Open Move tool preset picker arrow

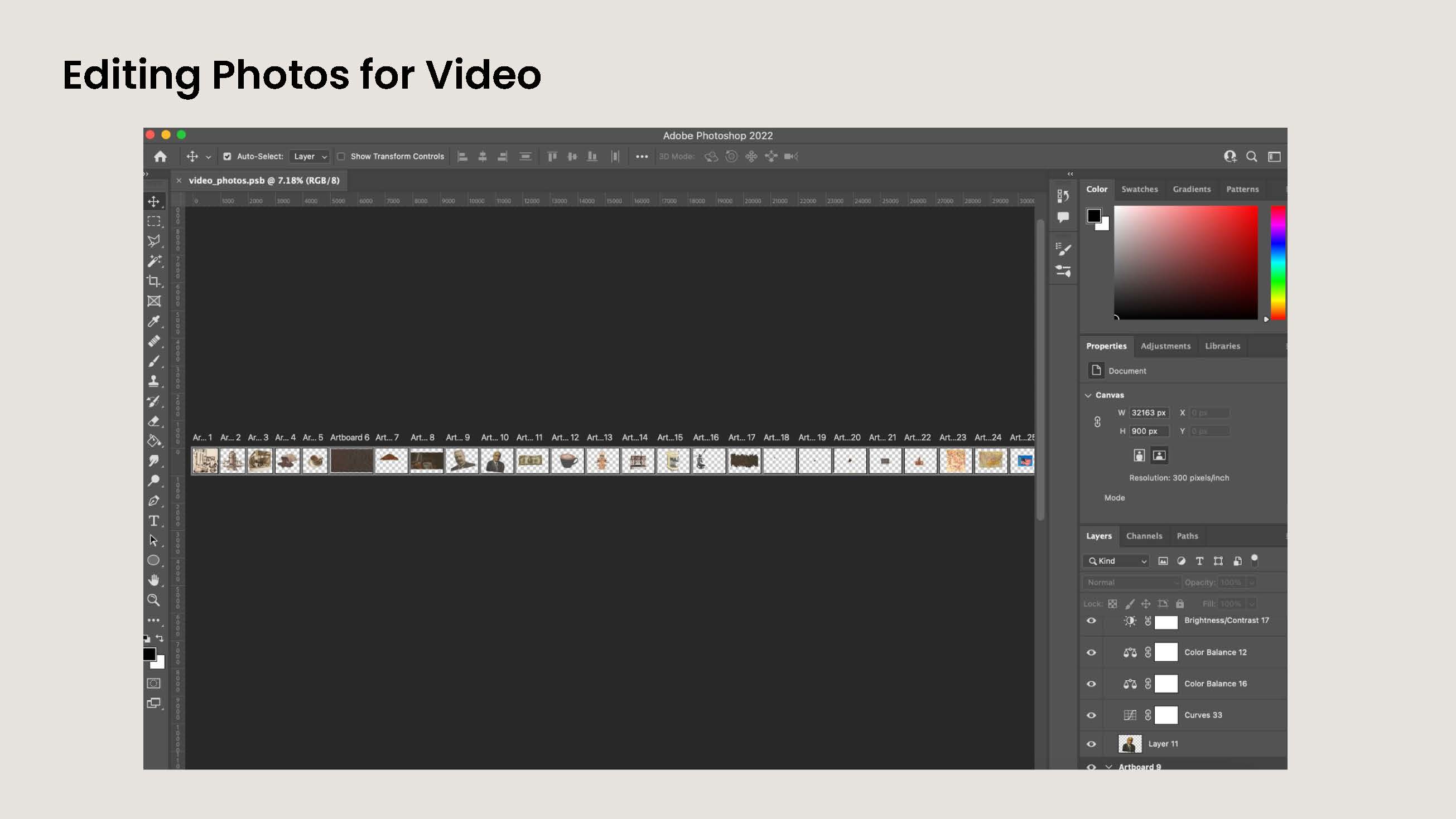click(x=208, y=157)
